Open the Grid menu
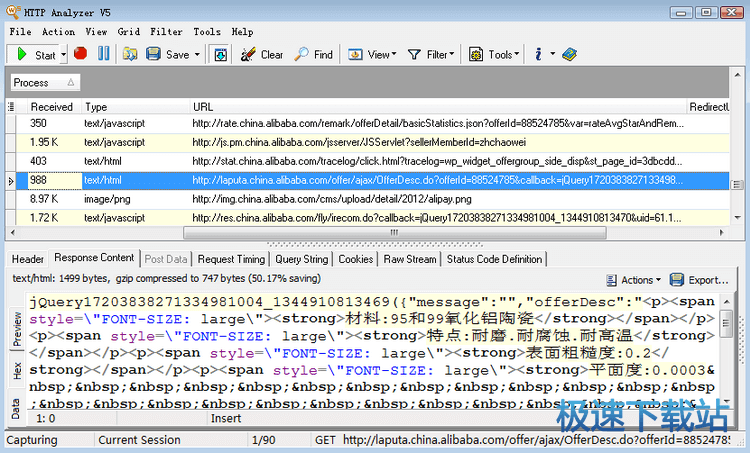The height and width of the screenshot is (453, 750). [x=129, y=32]
